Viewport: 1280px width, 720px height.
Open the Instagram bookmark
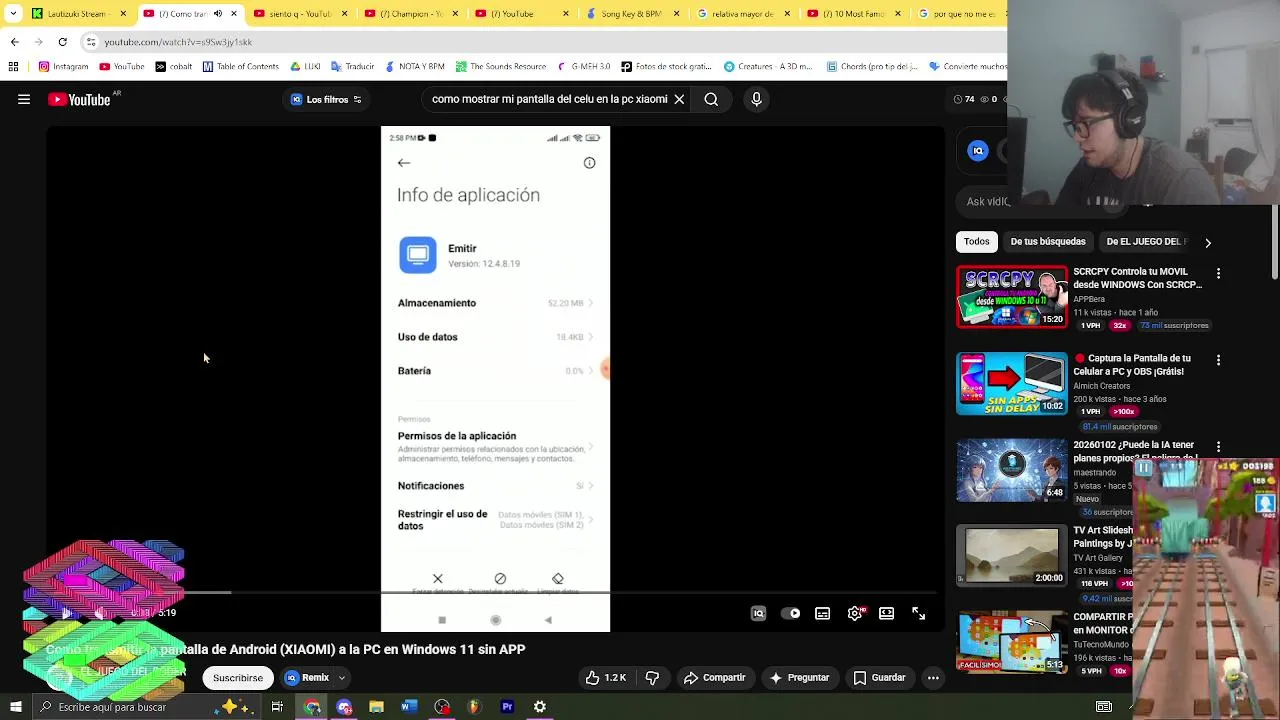click(x=63, y=67)
